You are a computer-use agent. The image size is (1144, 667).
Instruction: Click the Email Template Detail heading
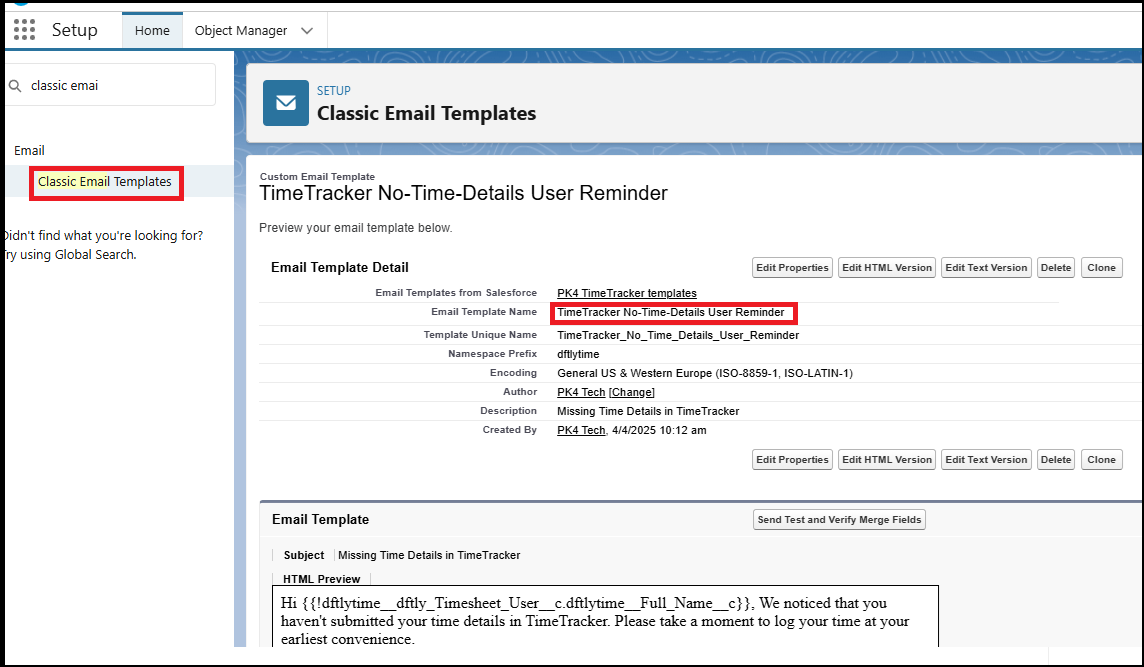[x=339, y=268]
